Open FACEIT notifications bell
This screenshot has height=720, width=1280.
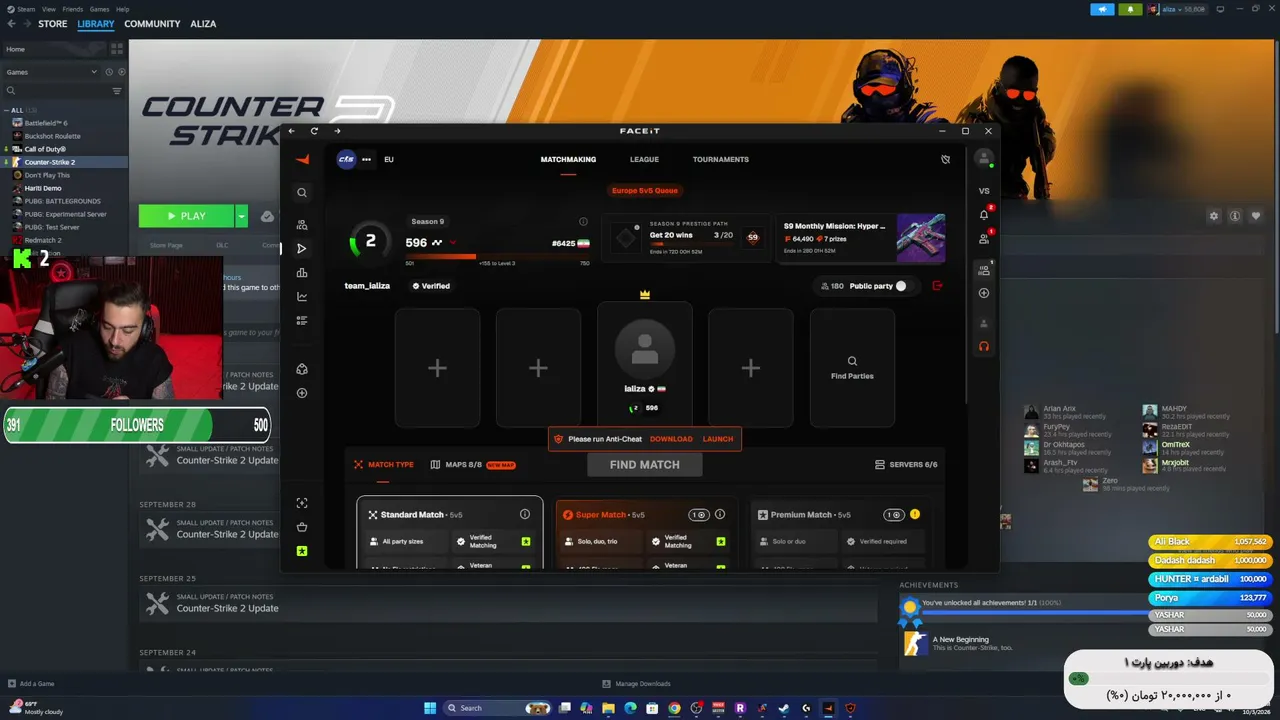984,214
